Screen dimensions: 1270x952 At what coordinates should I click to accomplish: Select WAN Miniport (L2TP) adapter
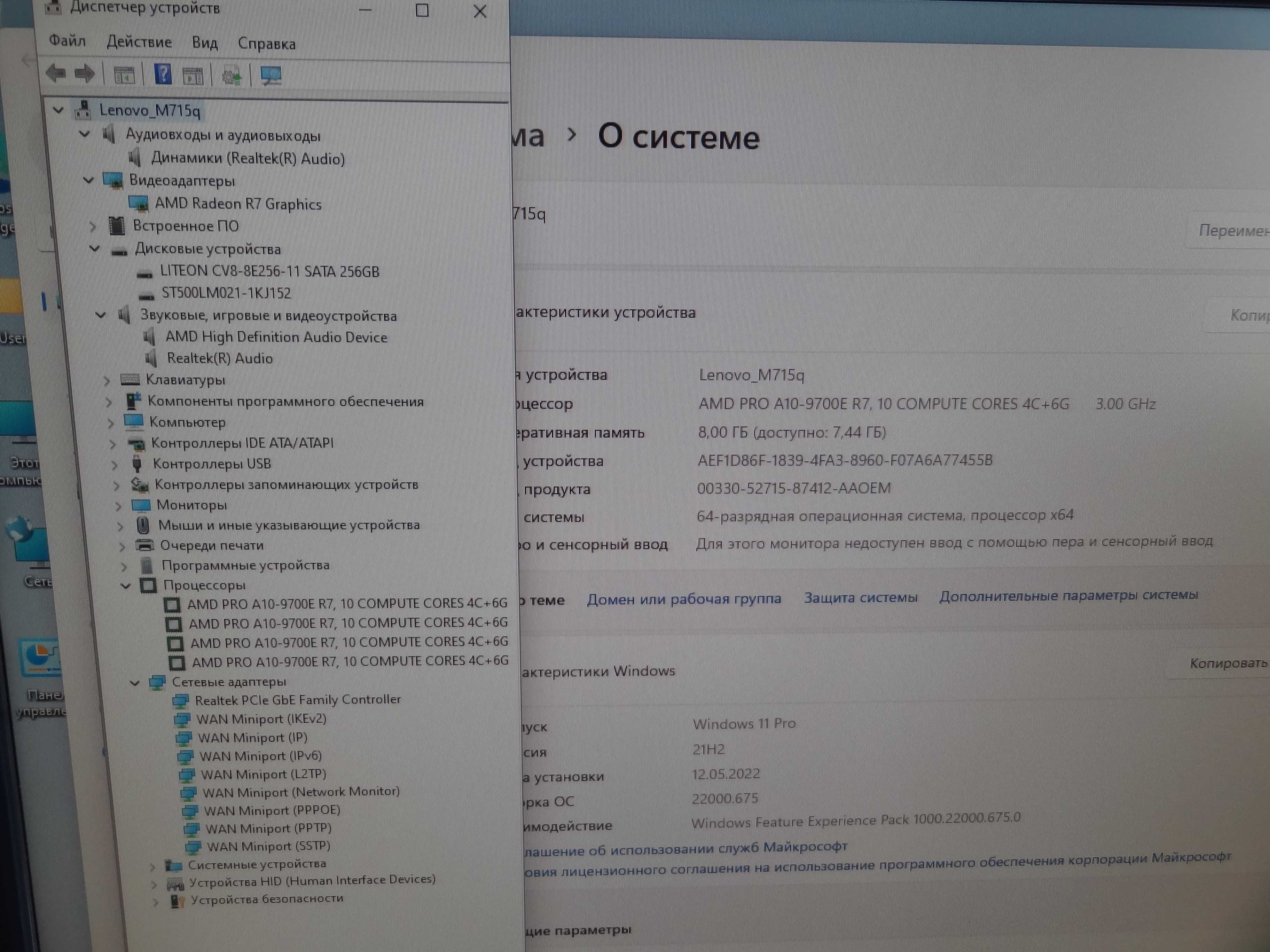pos(264,774)
